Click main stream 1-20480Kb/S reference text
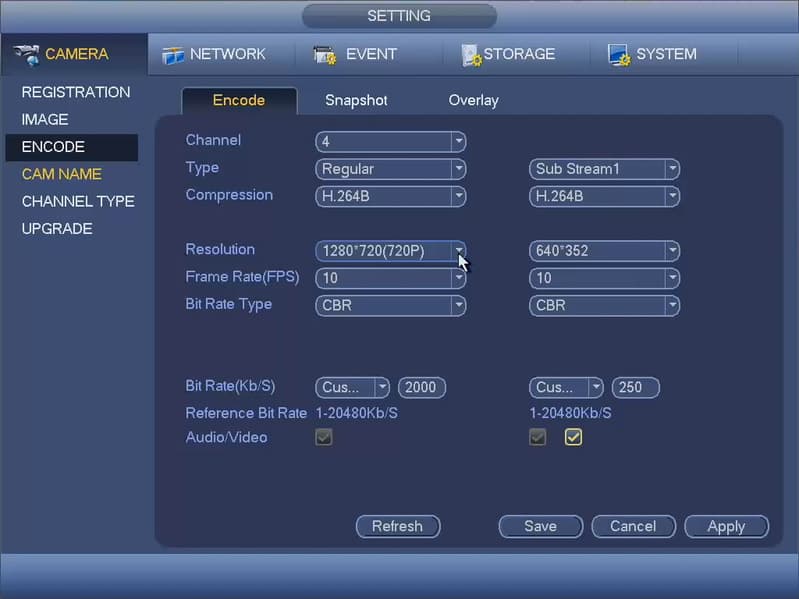Image resolution: width=799 pixels, height=599 pixels. click(x=357, y=413)
